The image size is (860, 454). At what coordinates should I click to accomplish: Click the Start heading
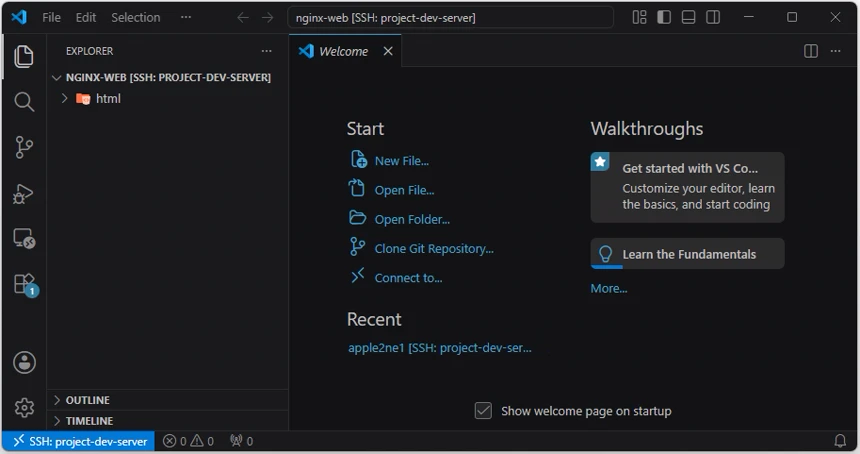click(x=365, y=129)
